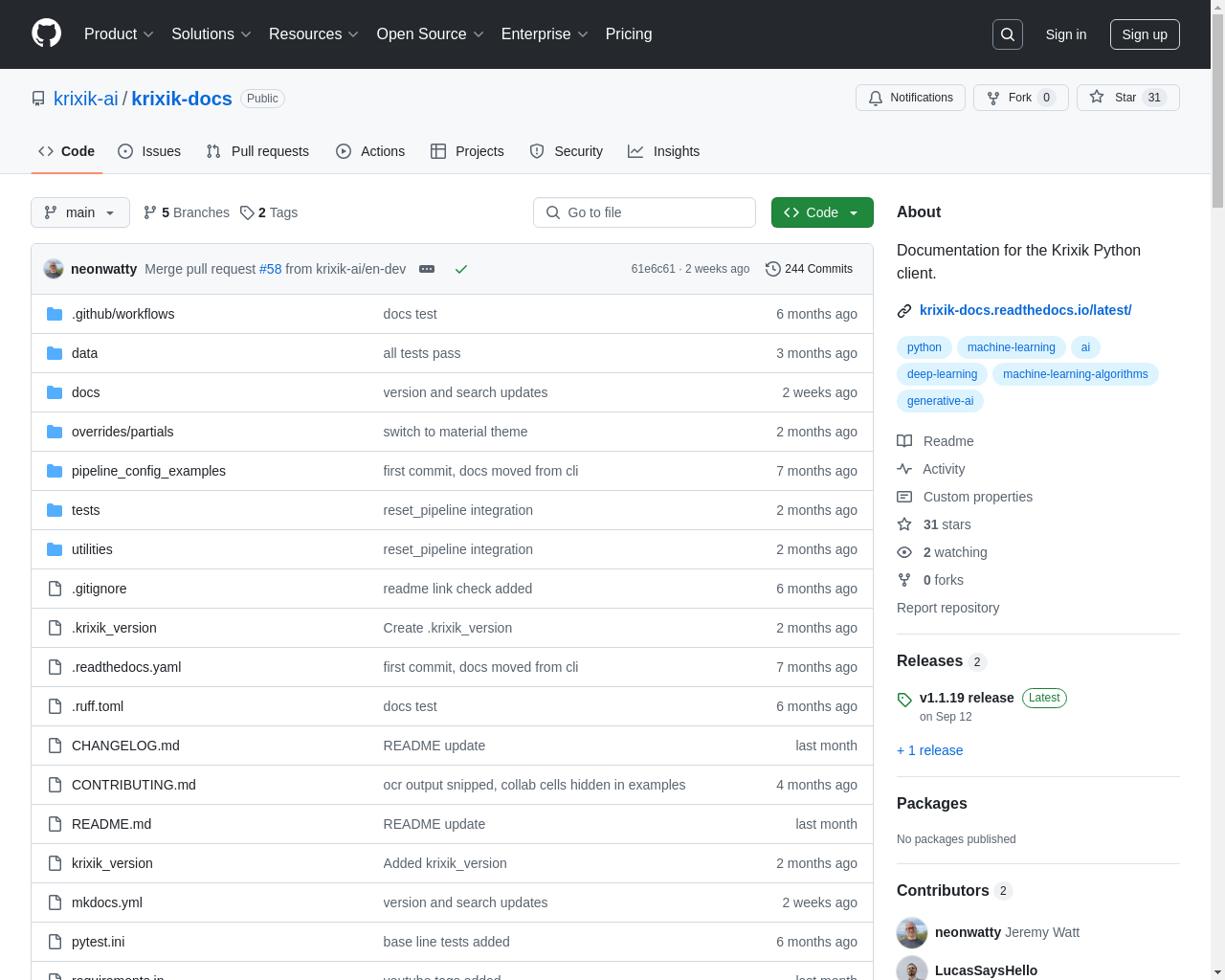
Task: Click the green check status icon
Action: coord(461,269)
